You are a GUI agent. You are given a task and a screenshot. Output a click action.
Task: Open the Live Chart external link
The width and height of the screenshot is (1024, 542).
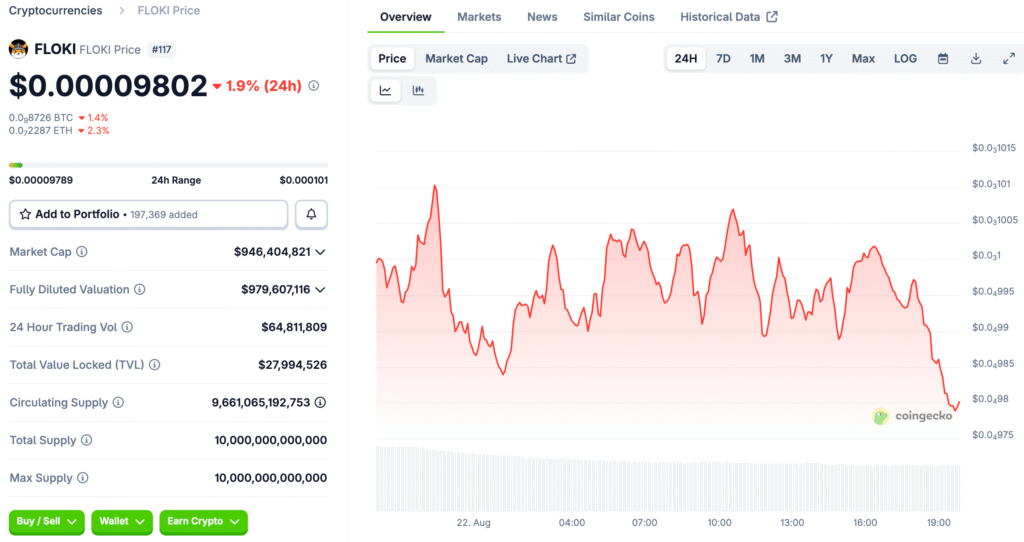pyautogui.click(x=541, y=59)
